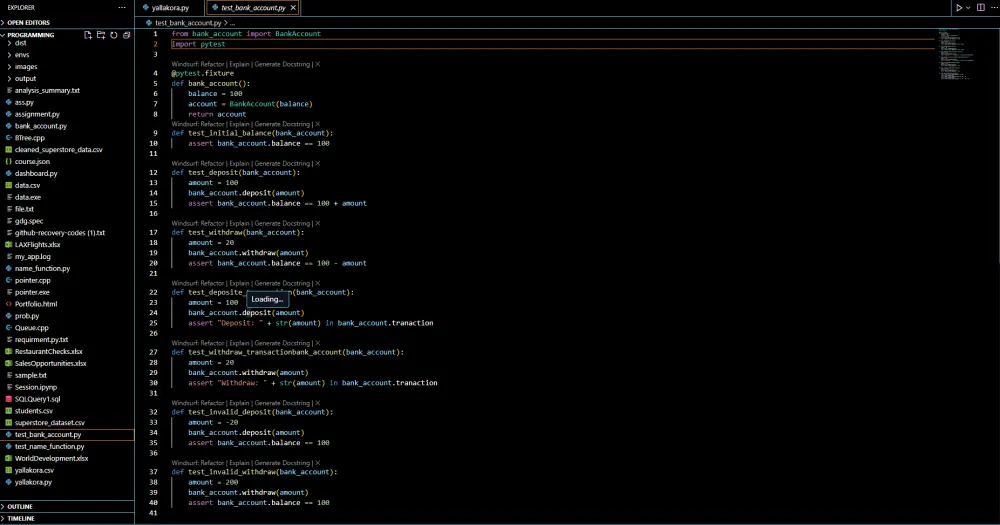Open Session.ipynb notebook
The image size is (1000, 525).
pos(36,387)
